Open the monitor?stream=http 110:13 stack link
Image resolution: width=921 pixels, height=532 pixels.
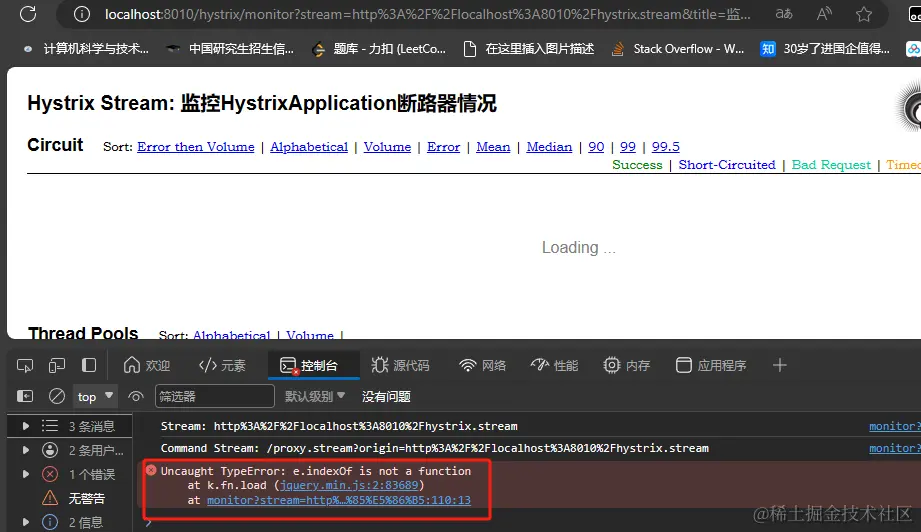point(339,500)
